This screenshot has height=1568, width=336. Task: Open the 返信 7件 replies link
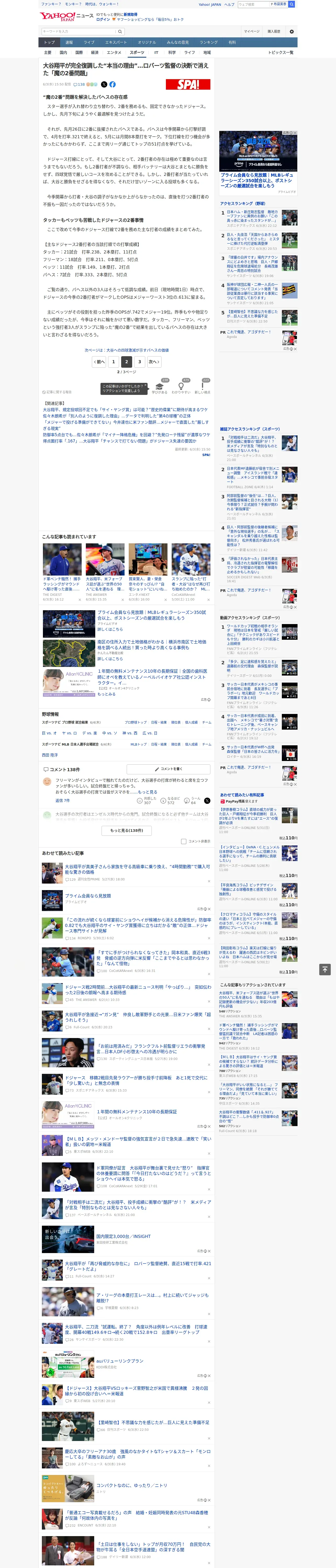[x=62, y=800]
